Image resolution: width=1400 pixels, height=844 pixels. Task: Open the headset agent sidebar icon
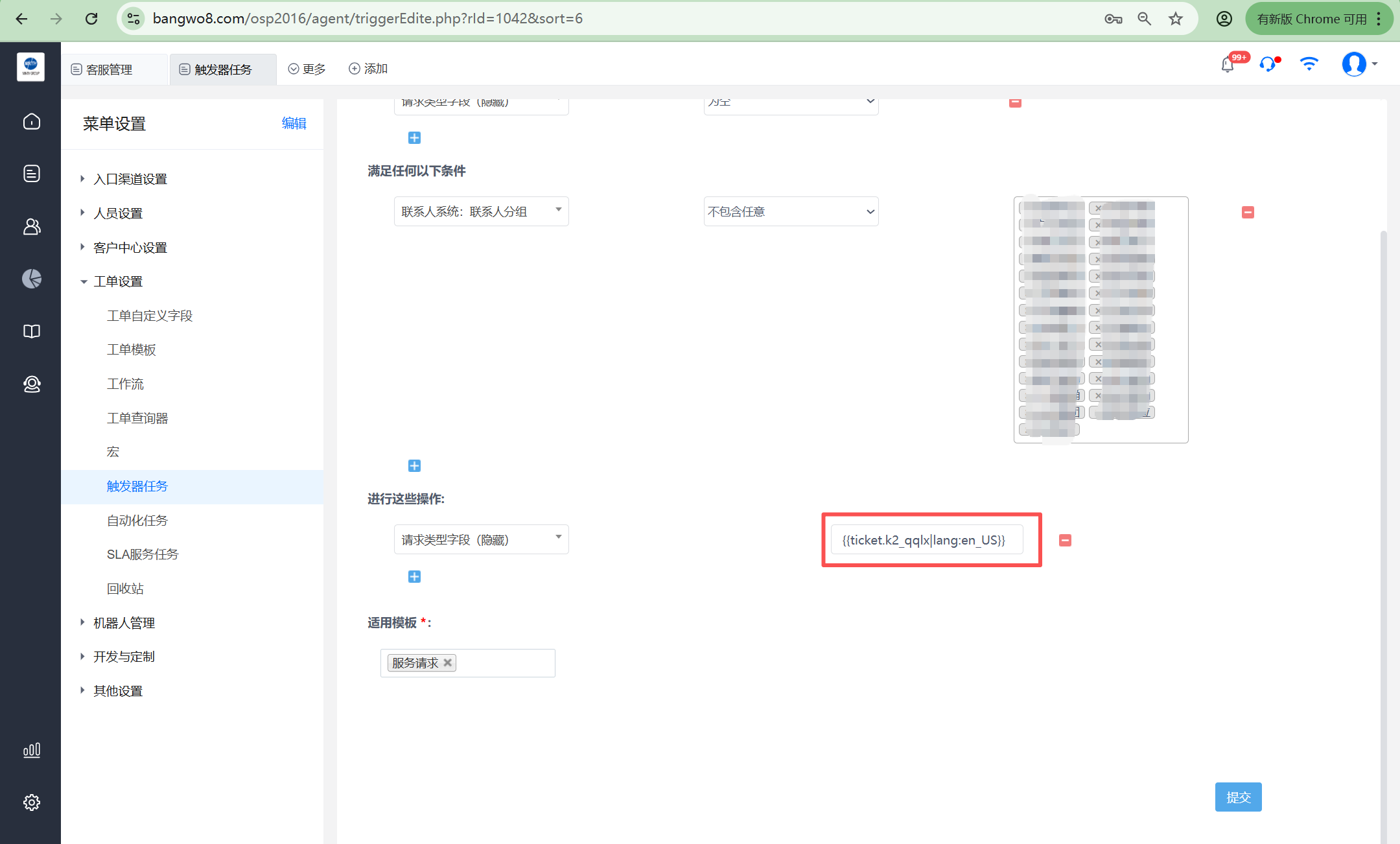pyautogui.click(x=31, y=384)
